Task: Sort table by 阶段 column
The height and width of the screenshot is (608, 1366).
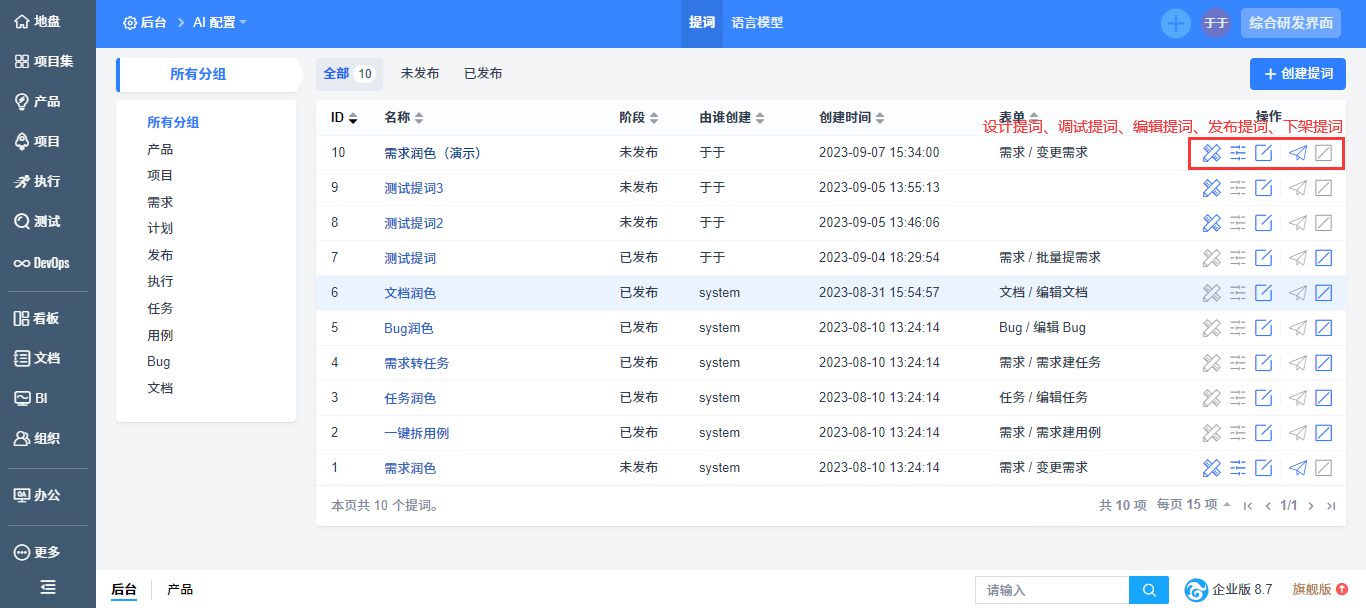Action: [638, 118]
